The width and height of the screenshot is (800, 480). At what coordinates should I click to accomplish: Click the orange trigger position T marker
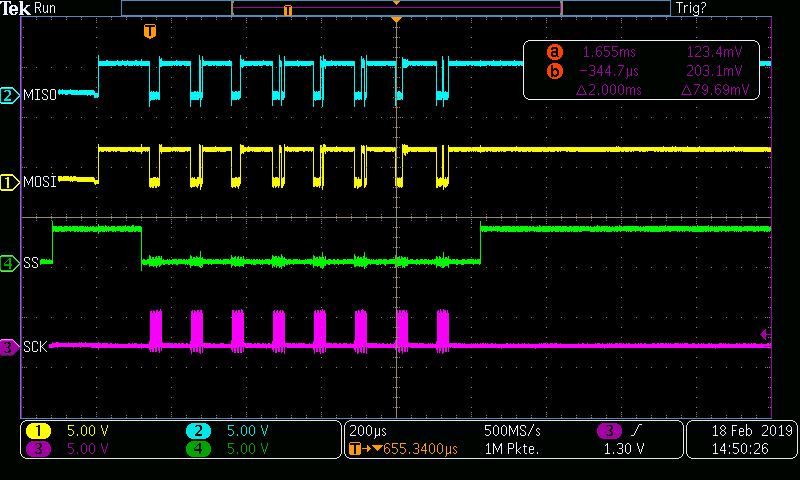(150, 31)
